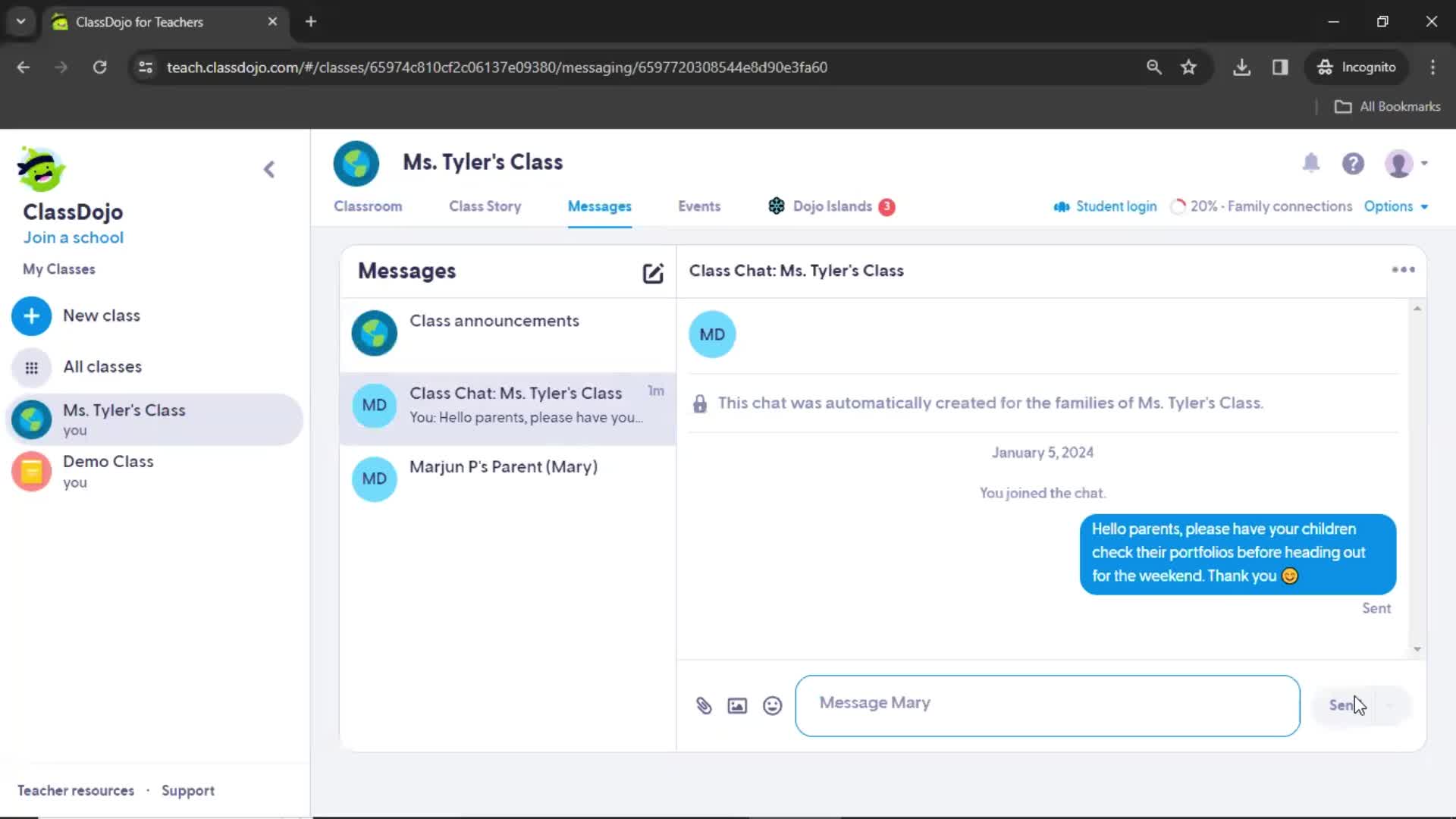1456x819 pixels.
Task: Click the collapse sidebar arrow button
Action: point(269,169)
